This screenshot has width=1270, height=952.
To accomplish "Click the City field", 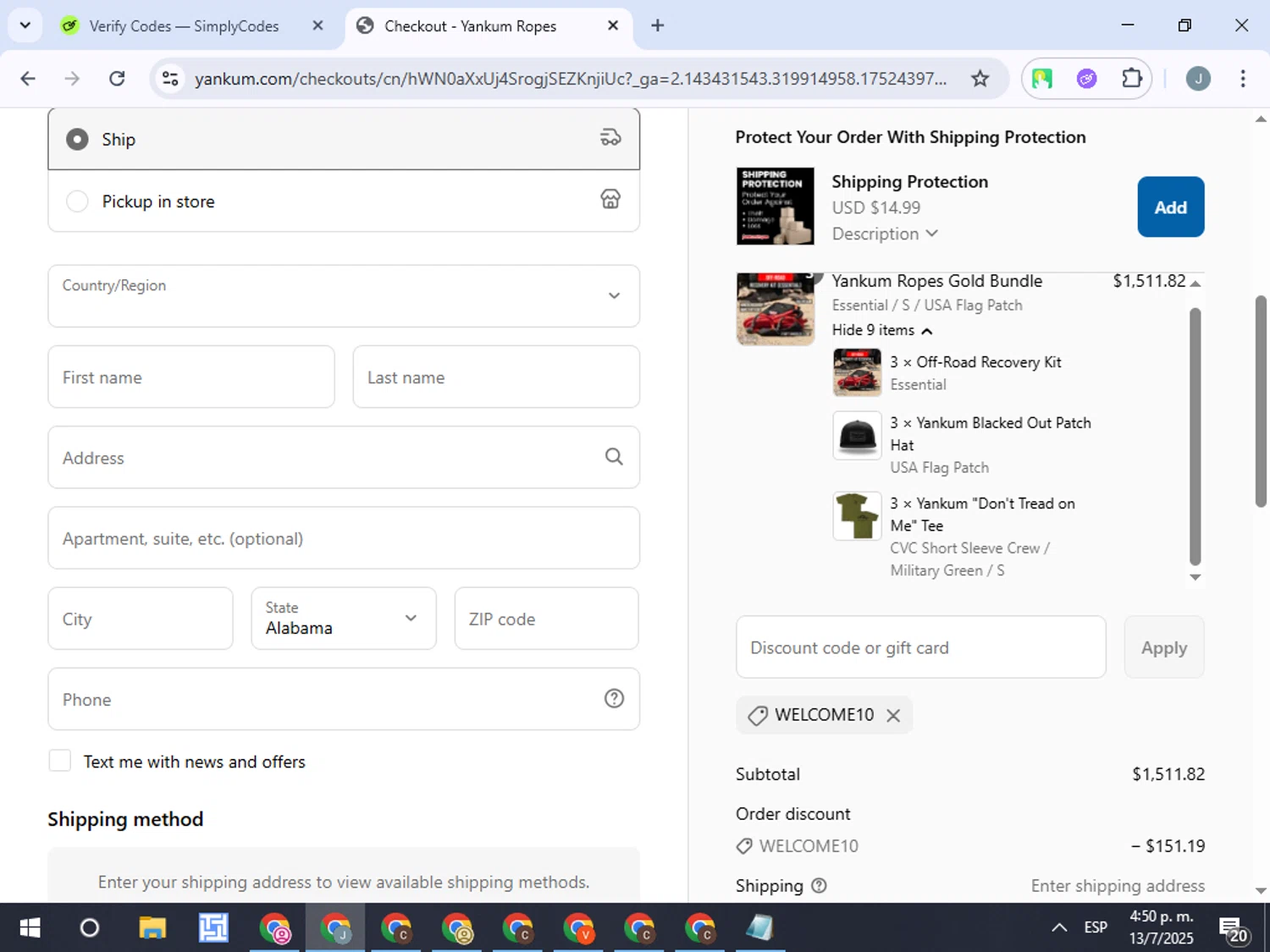I will [141, 619].
